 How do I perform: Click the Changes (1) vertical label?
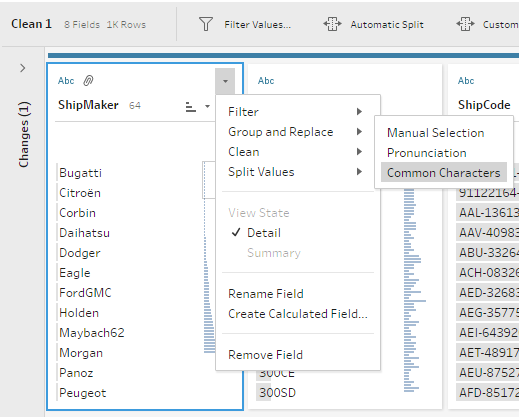[24, 135]
